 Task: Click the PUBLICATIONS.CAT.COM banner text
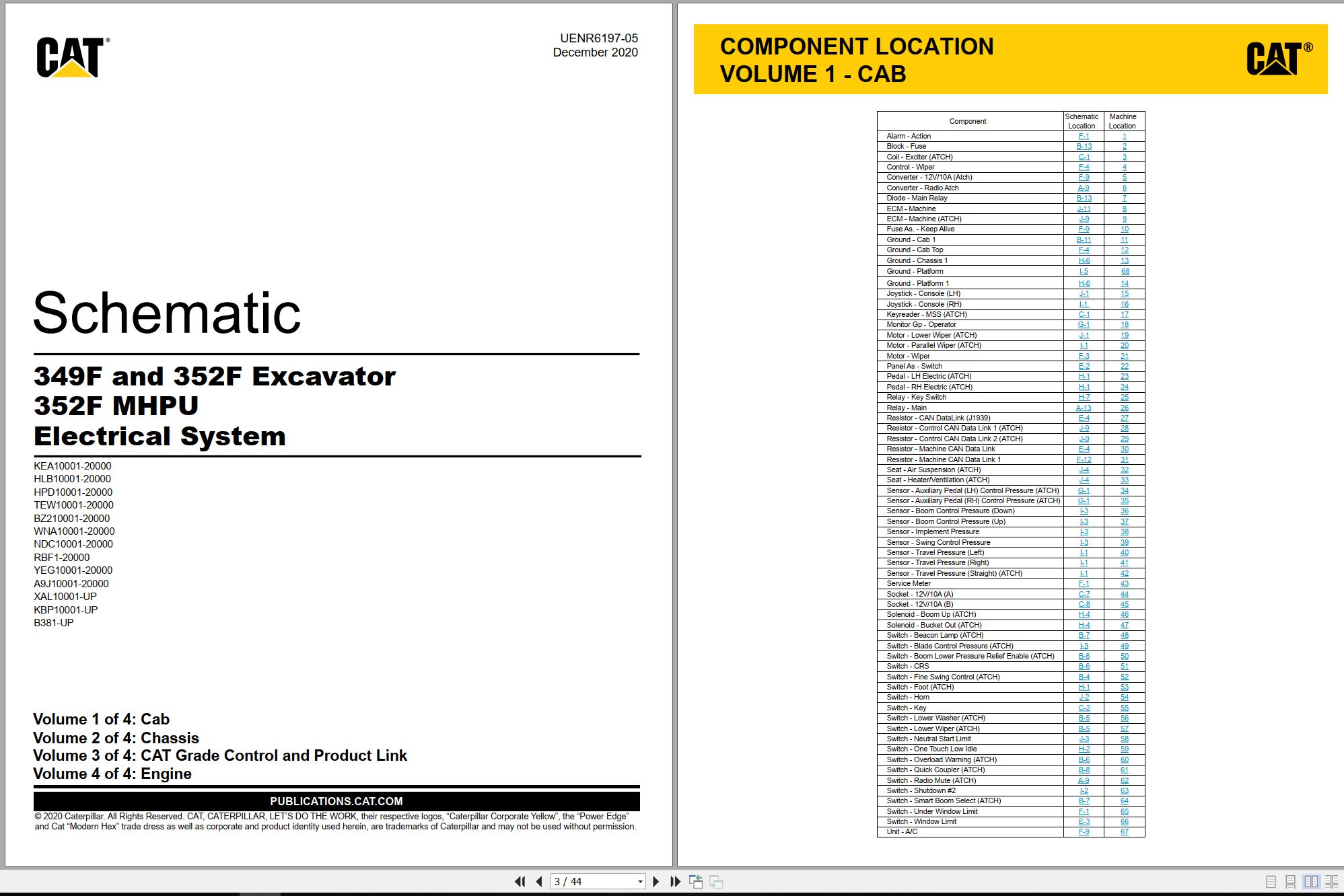pos(337,801)
